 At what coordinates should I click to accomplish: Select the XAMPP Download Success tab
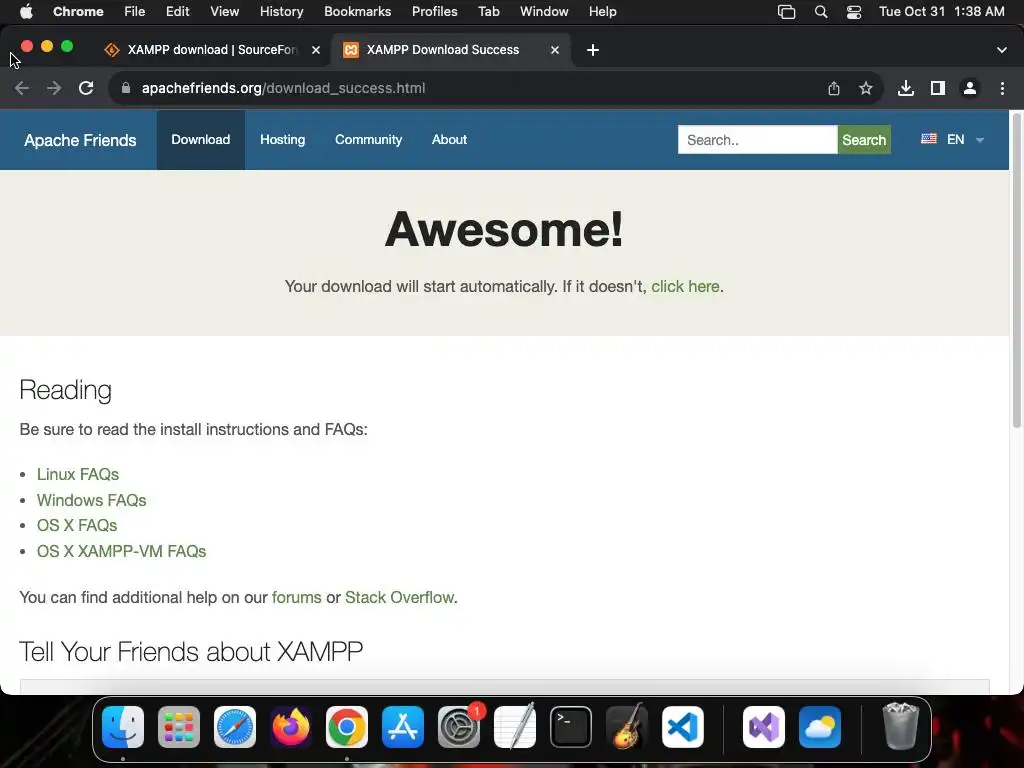tap(443, 50)
